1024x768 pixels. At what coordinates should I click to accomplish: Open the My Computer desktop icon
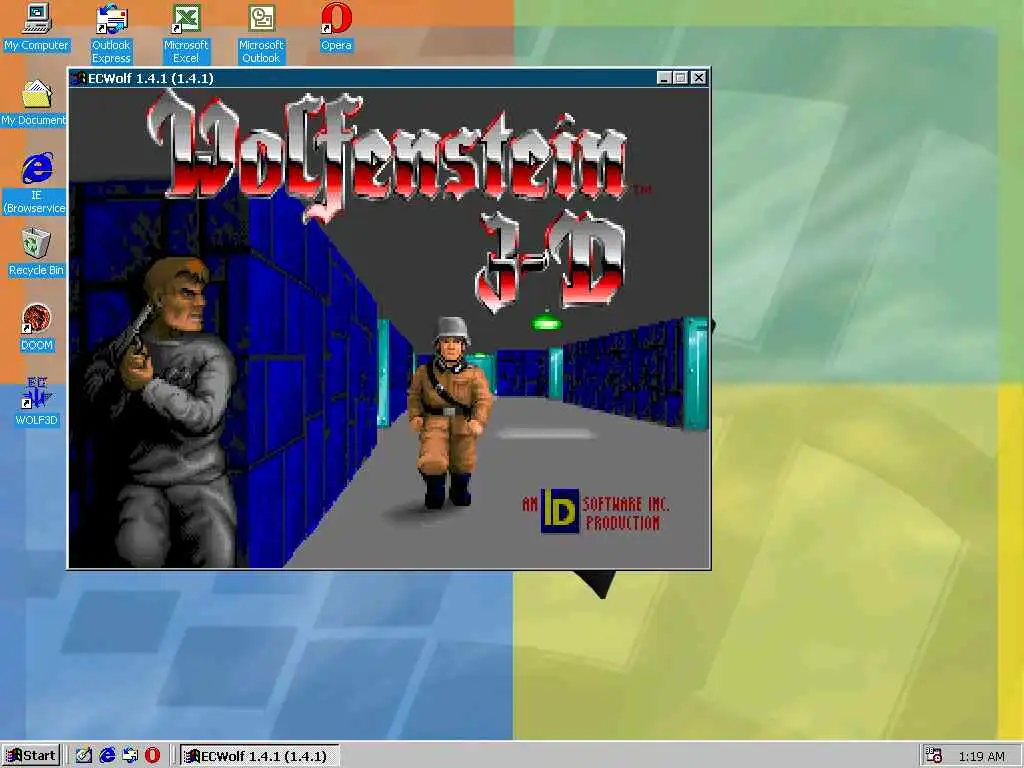click(x=37, y=27)
